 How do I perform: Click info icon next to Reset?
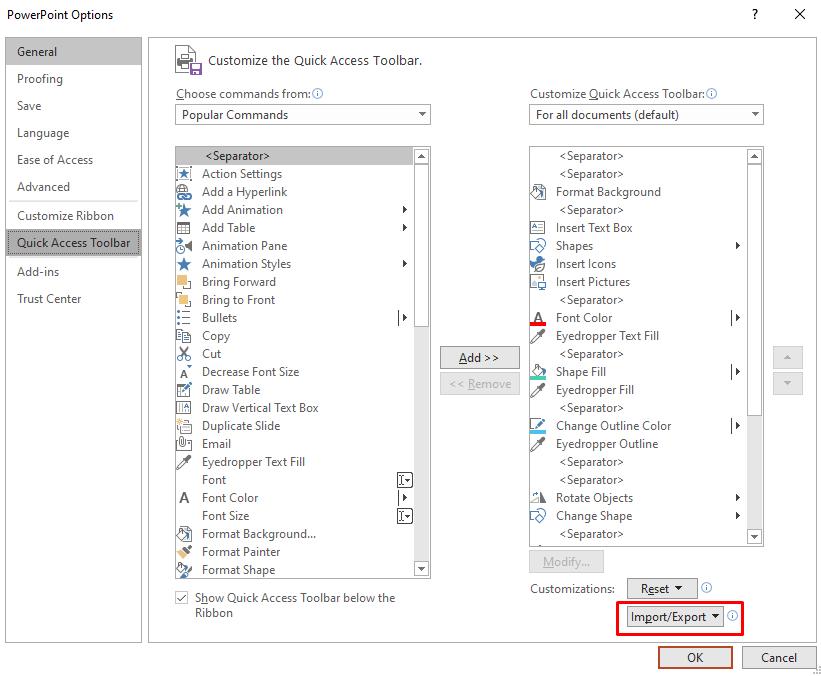point(706,588)
